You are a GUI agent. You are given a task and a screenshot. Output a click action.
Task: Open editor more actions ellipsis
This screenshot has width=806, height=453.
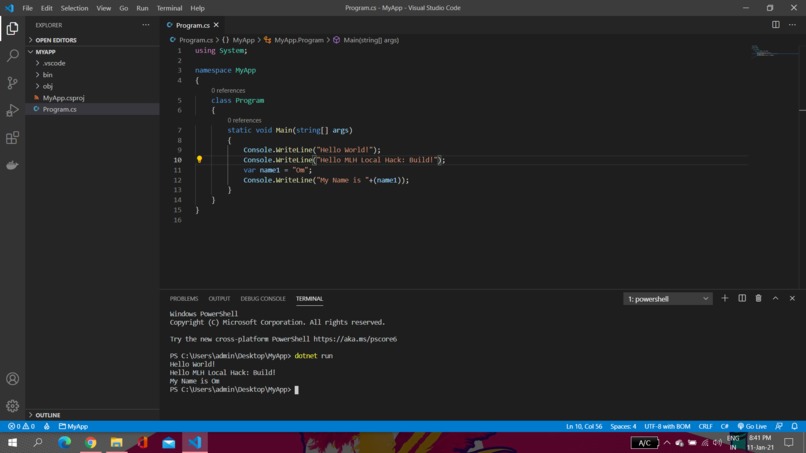(792, 25)
